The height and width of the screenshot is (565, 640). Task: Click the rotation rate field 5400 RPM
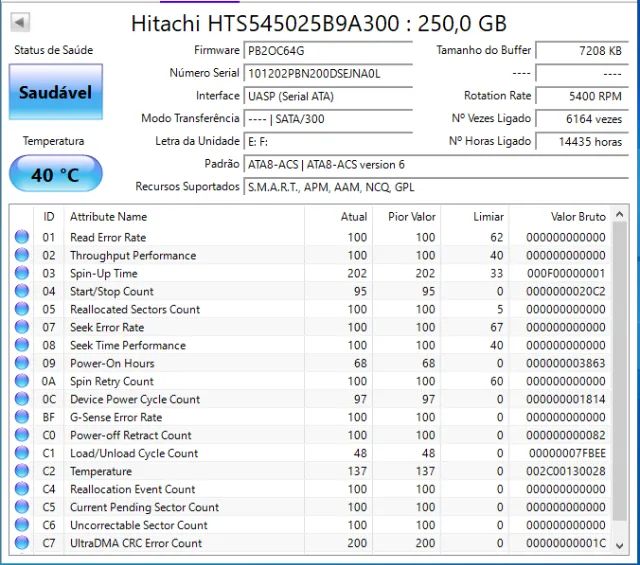(582, 96)
